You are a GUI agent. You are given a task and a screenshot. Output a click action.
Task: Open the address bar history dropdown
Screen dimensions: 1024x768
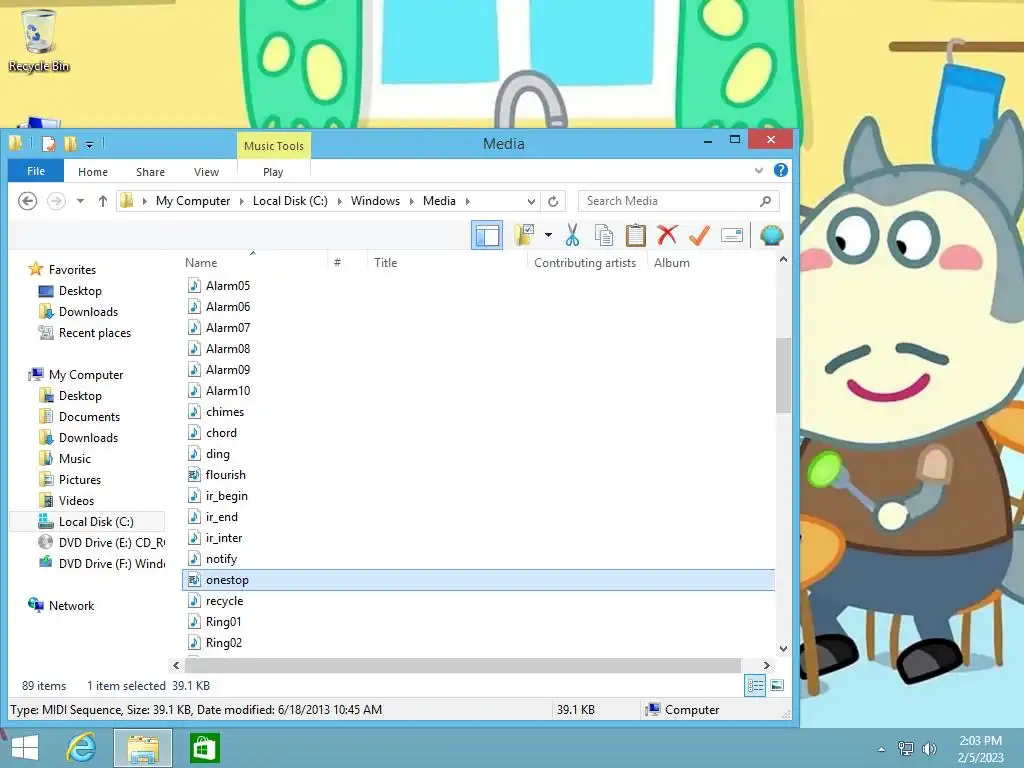tap(531, 201)
